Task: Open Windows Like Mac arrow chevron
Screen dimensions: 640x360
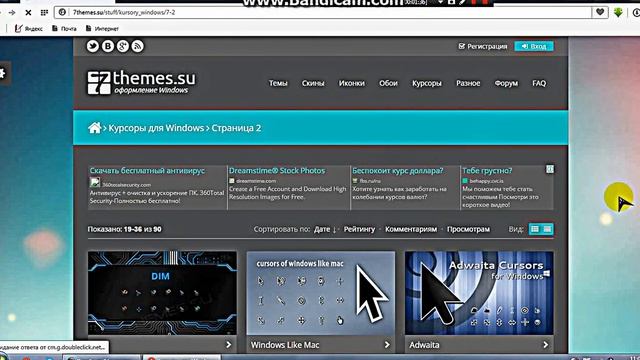Action: [387, 345]
